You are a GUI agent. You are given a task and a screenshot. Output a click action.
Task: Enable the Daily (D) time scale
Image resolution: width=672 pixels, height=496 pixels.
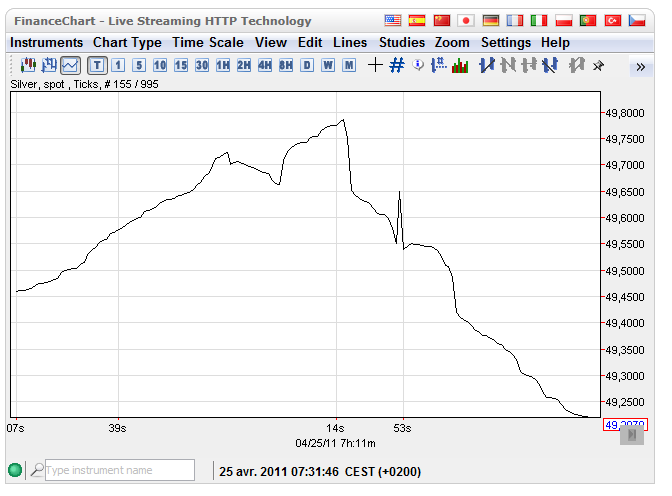pyautogui.click(x=307, y=66)
